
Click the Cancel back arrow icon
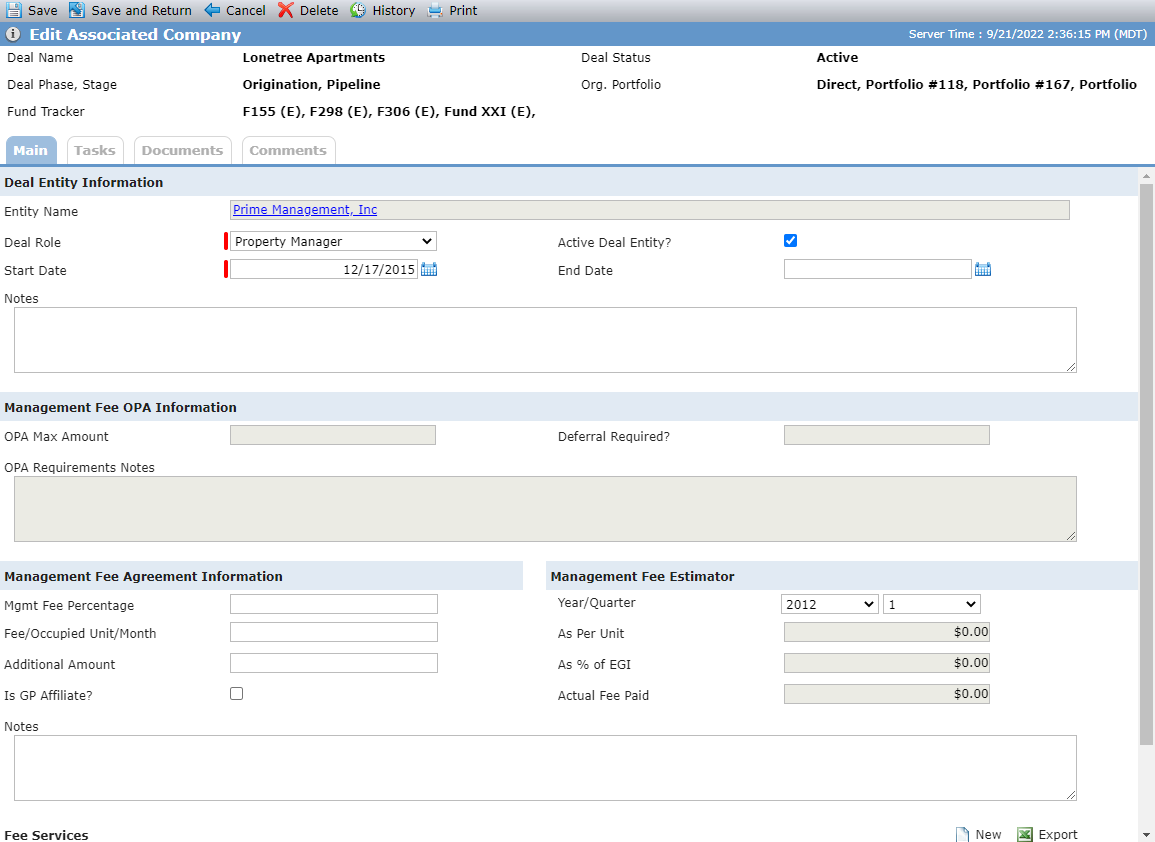click(212, 10)
